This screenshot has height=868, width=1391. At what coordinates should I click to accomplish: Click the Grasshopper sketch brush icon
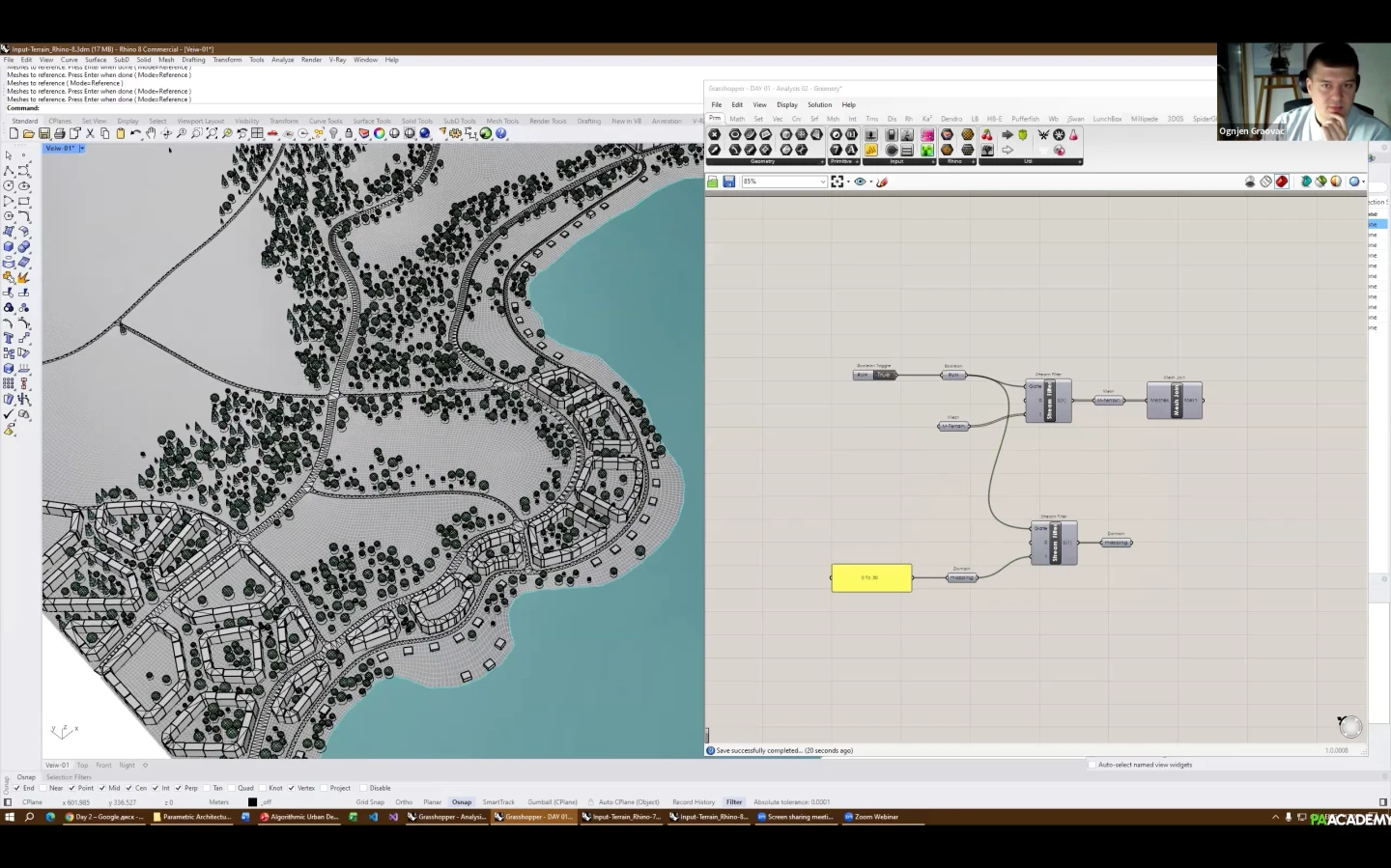[x=882, y=182]
